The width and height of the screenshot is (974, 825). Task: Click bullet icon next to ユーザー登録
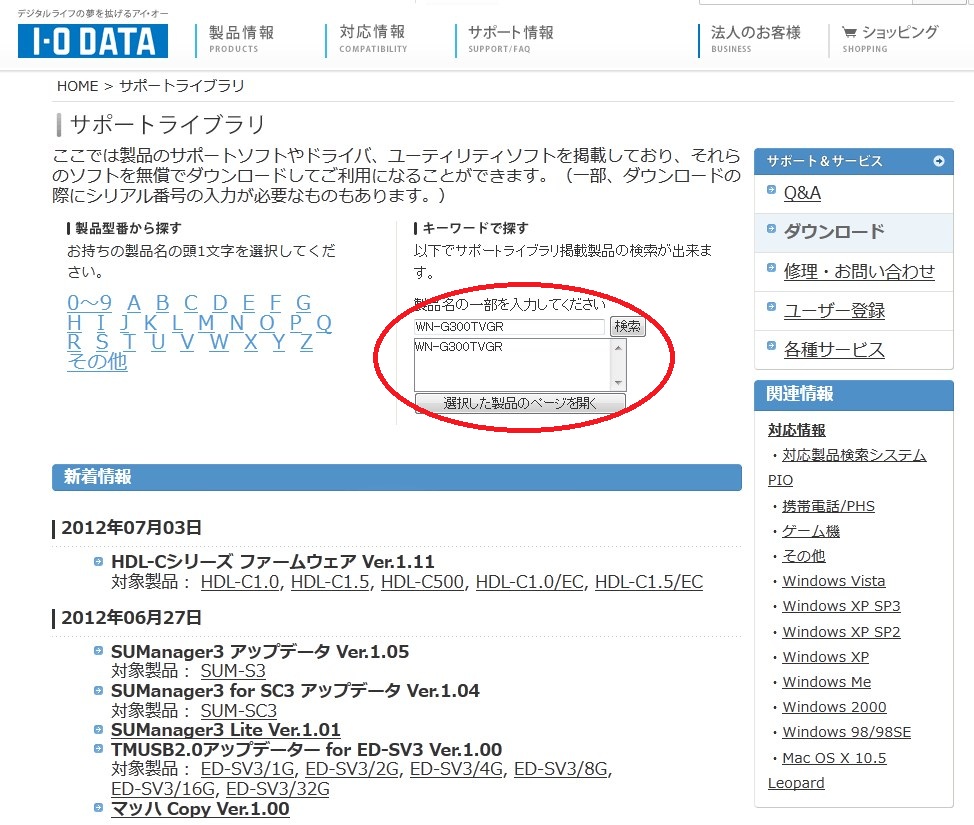click(x=771, y=308)
